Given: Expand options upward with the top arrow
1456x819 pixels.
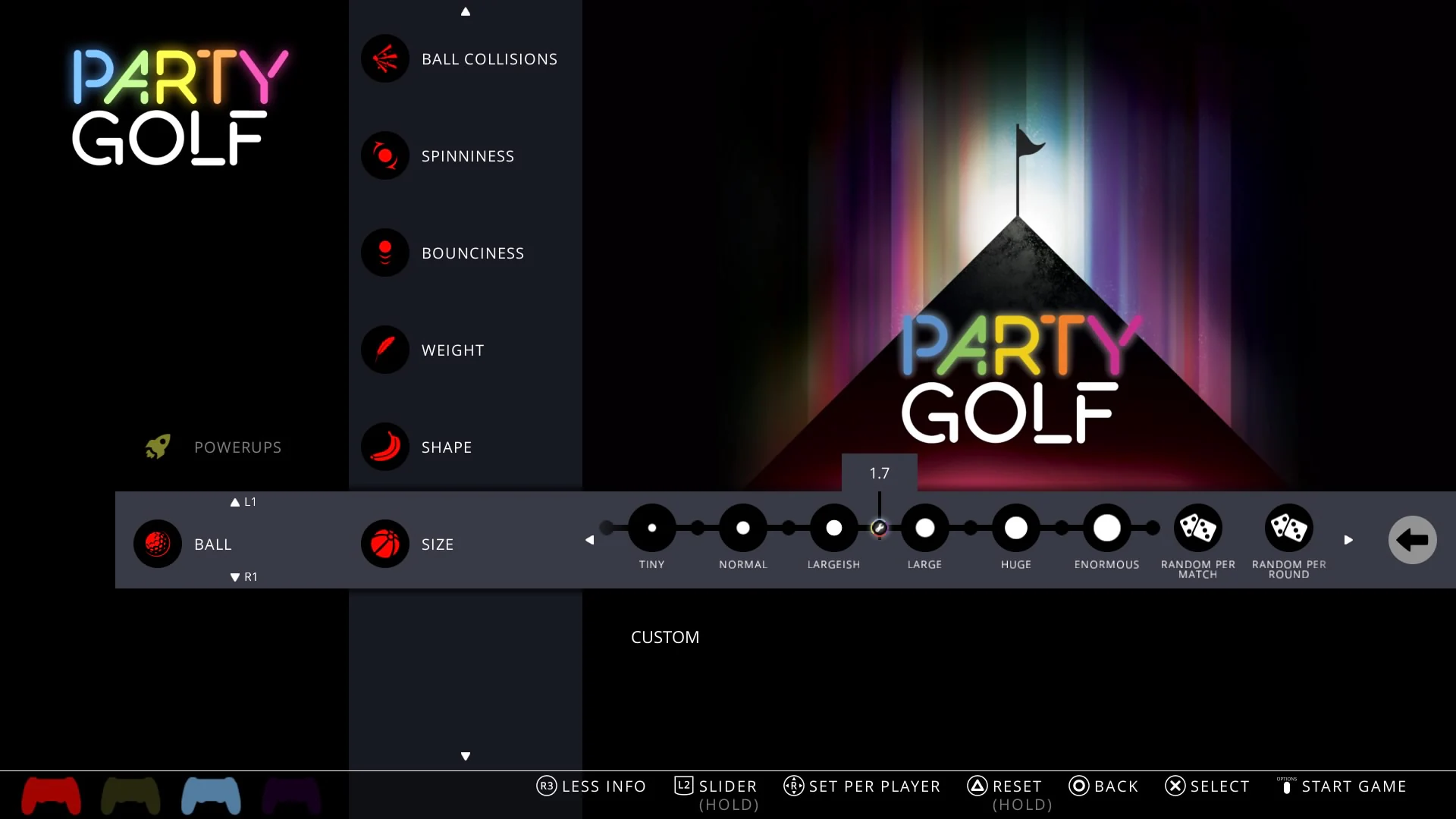Looking at the screenshot, I should point(465,11).
